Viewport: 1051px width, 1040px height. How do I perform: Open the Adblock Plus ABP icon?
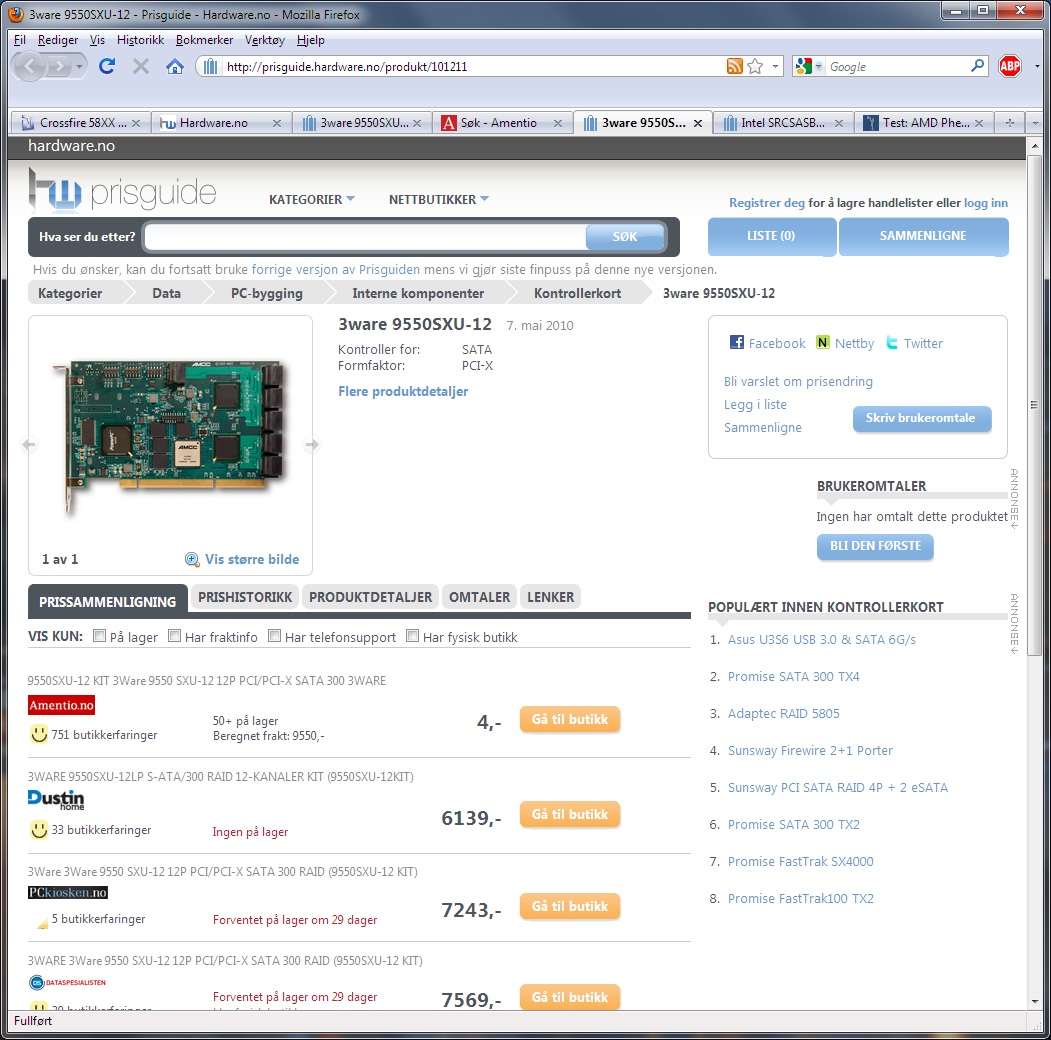1009,66
